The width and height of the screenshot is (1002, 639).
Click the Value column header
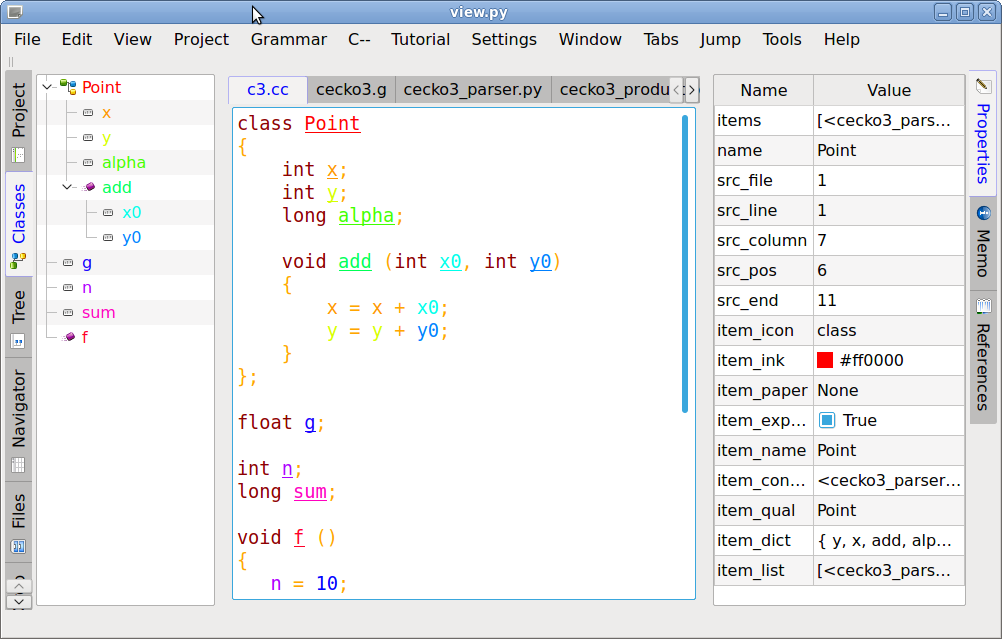click(x=888, y=90)
